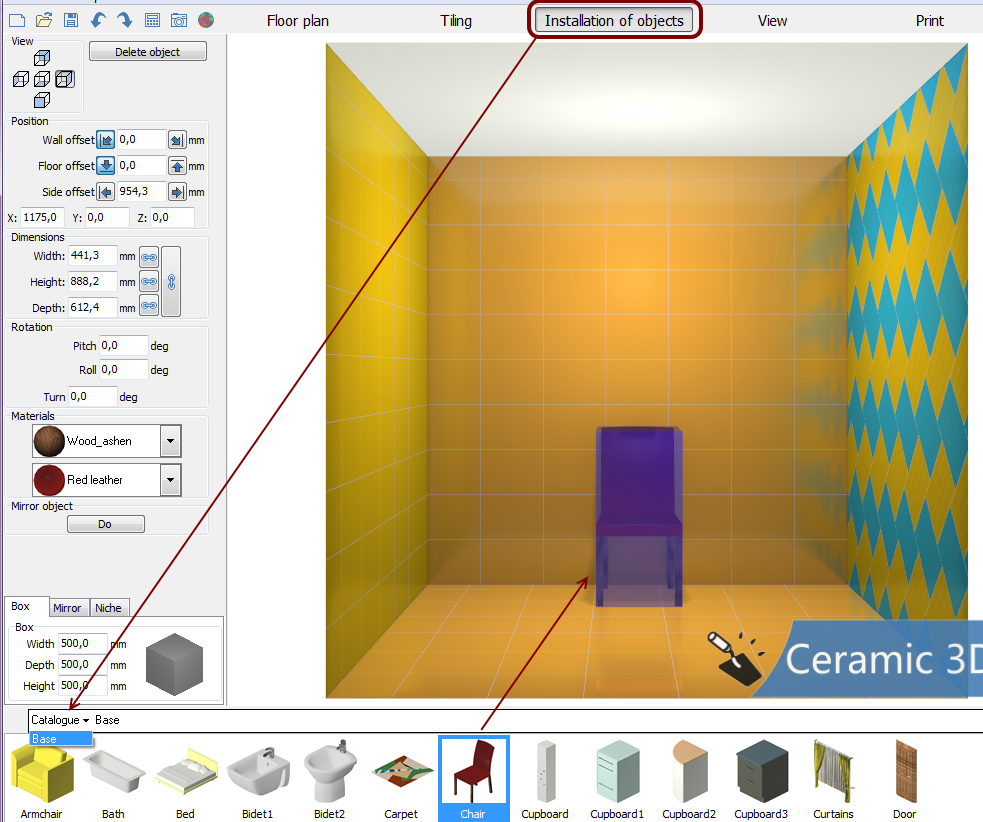Select Base in the catalogue list
The image size is (983, 822).
coord(61,739)
